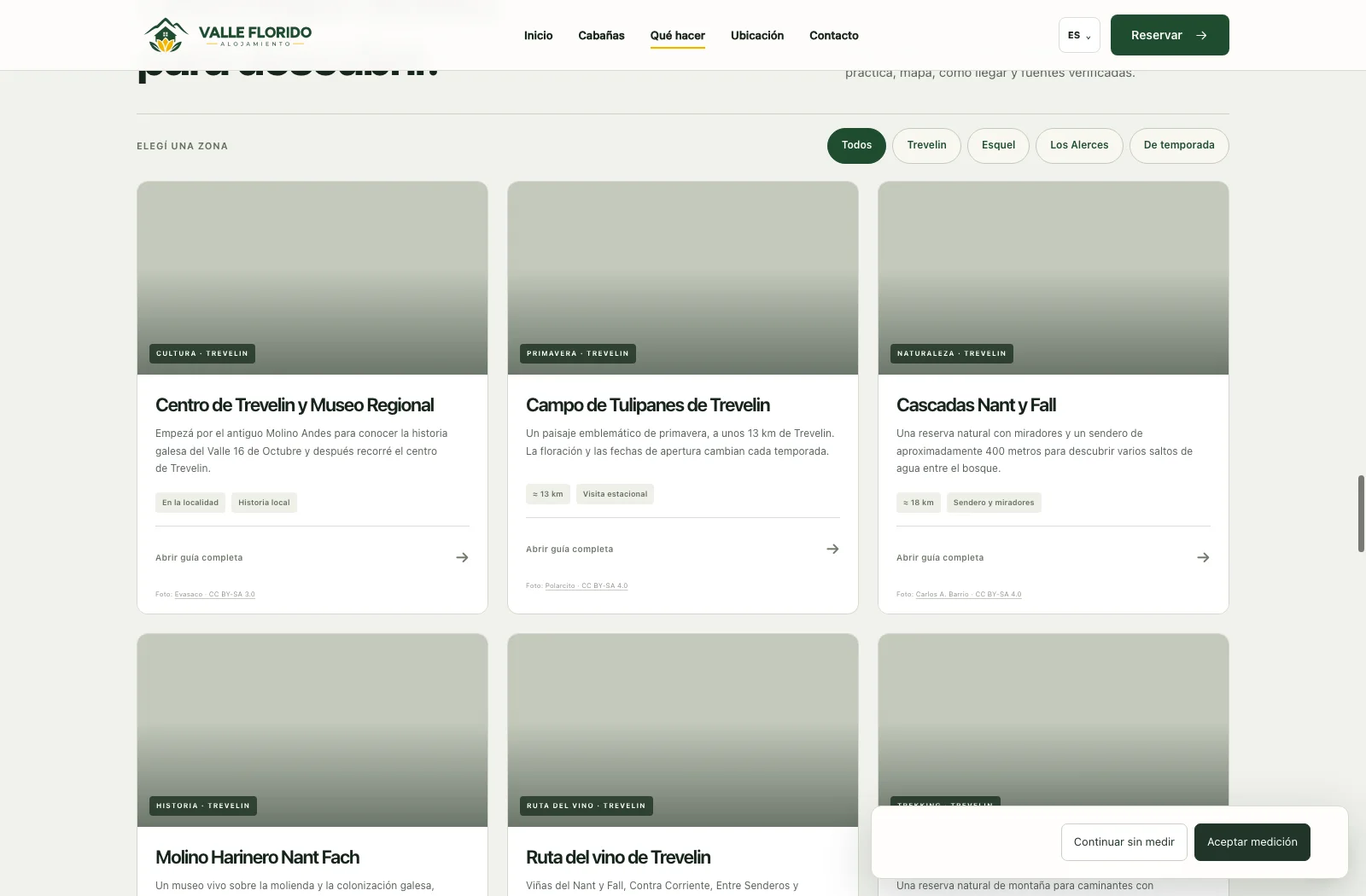Open the Centro de Trevelin y Museo Regional title
The image size is (1366, 896).
(295, 405)
